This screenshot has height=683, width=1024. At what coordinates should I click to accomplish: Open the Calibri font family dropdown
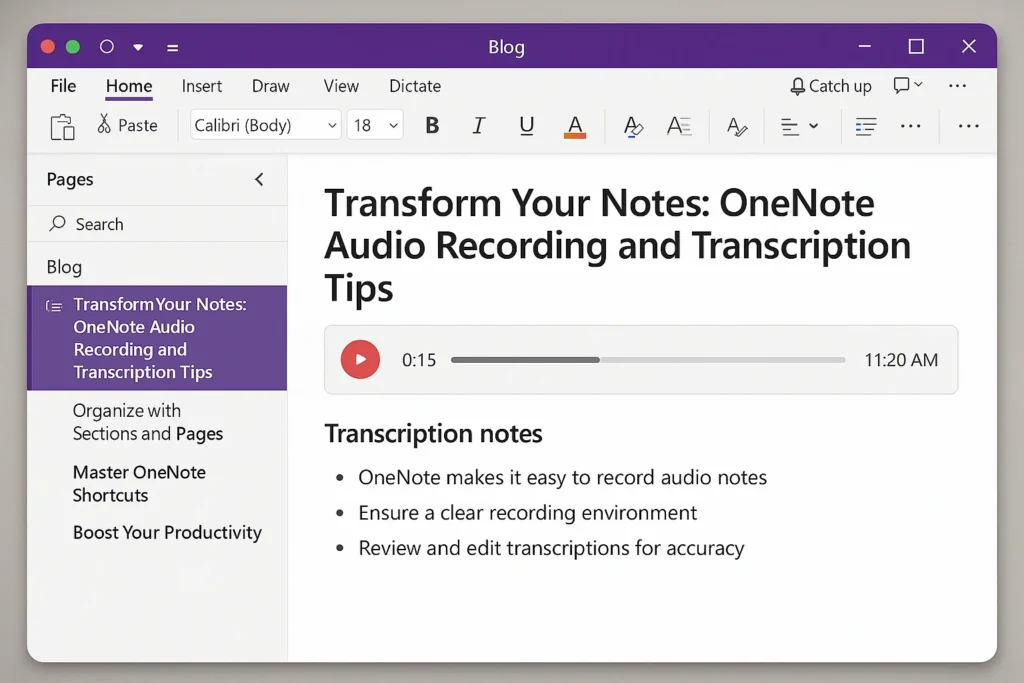coord(265,125)
